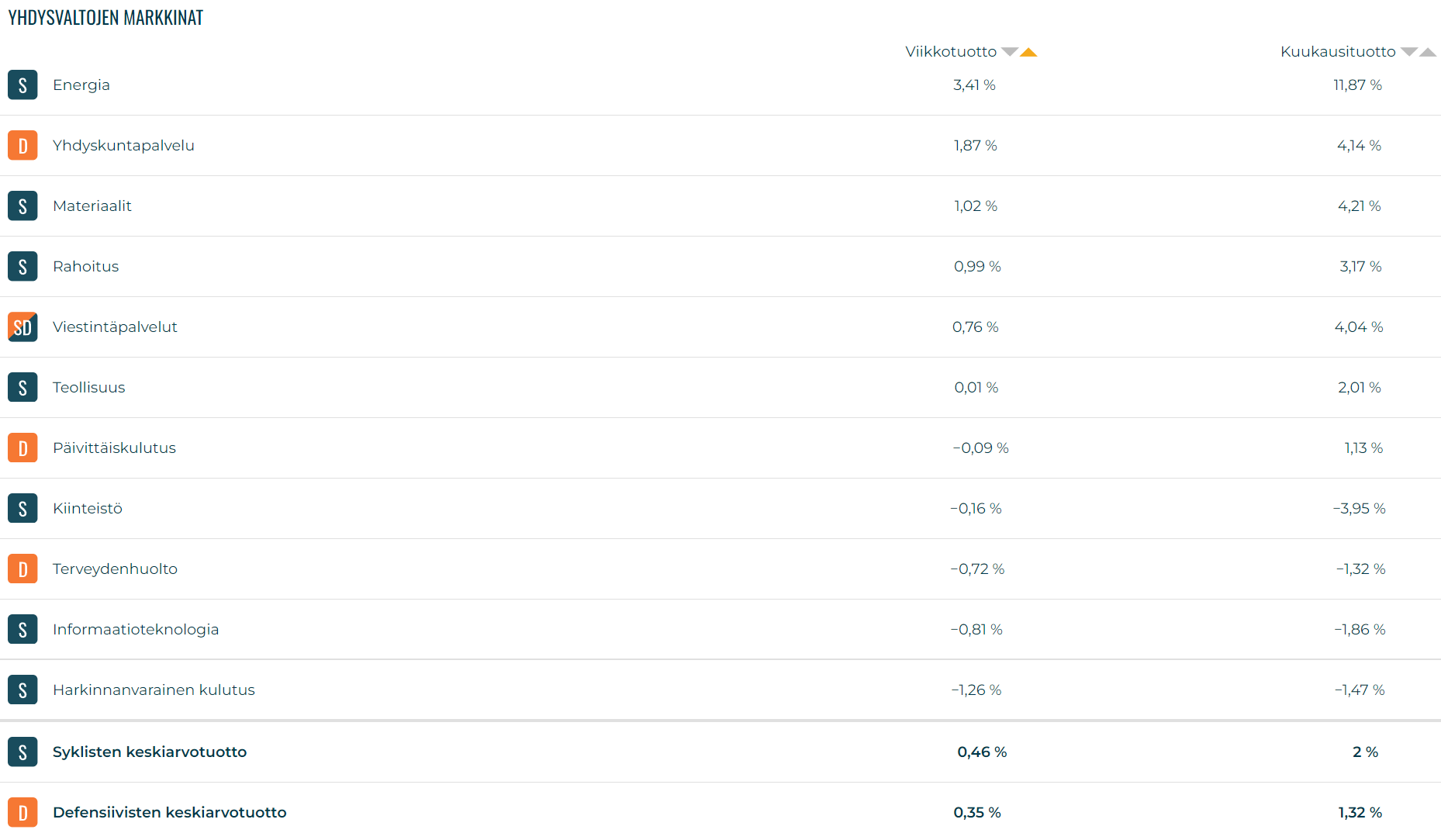The image size is (1441, 840).
Task: Click the S badge of Syklisten keskiarvotuotto
Action: point(22,752)
